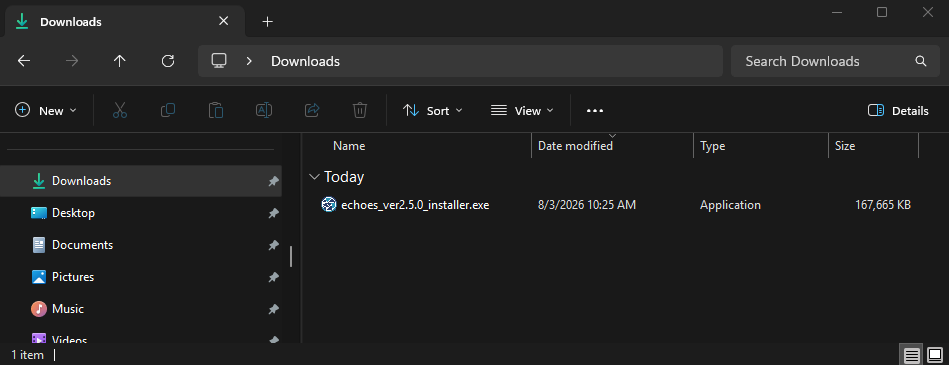Click the Delete trash icon
The width and height of the screenshot is (949, 365).
tap(360, 111)
